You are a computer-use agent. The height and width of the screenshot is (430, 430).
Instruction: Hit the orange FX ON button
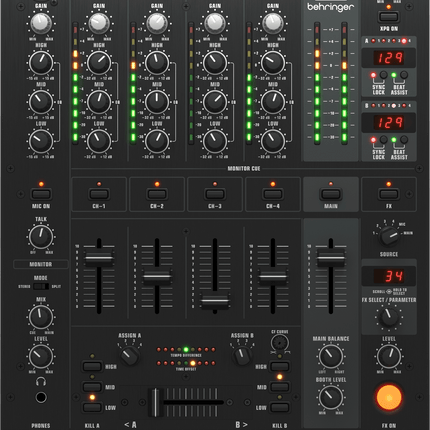click(389, 397)
